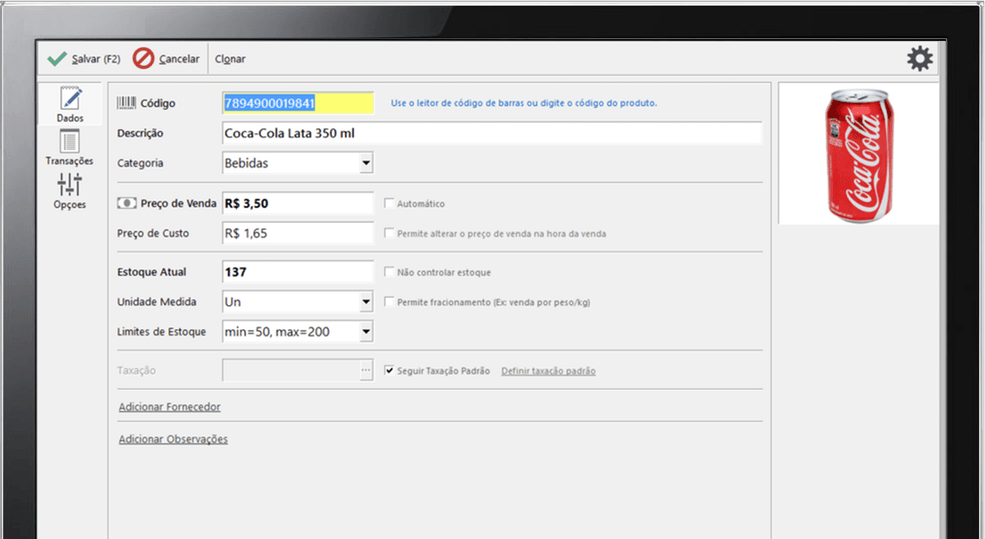Switch to the Transações tab
The image size is (985, 539).
(70, 148)
